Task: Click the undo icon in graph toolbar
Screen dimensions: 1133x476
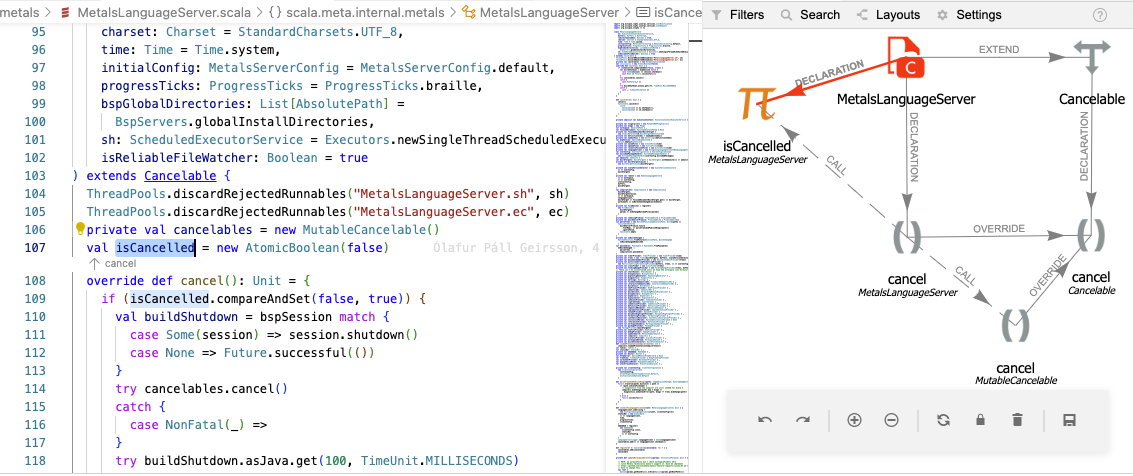Action: coord(764,420)
